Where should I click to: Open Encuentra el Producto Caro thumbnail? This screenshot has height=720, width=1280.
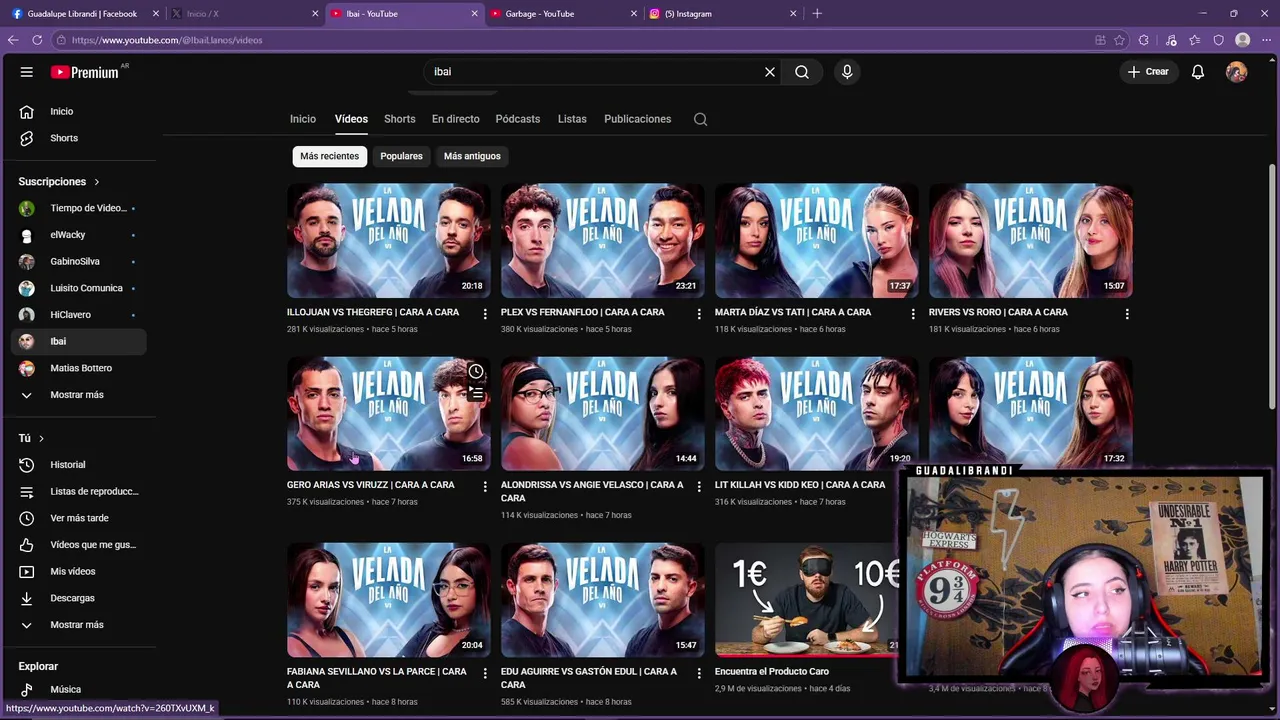coord(808,599)
